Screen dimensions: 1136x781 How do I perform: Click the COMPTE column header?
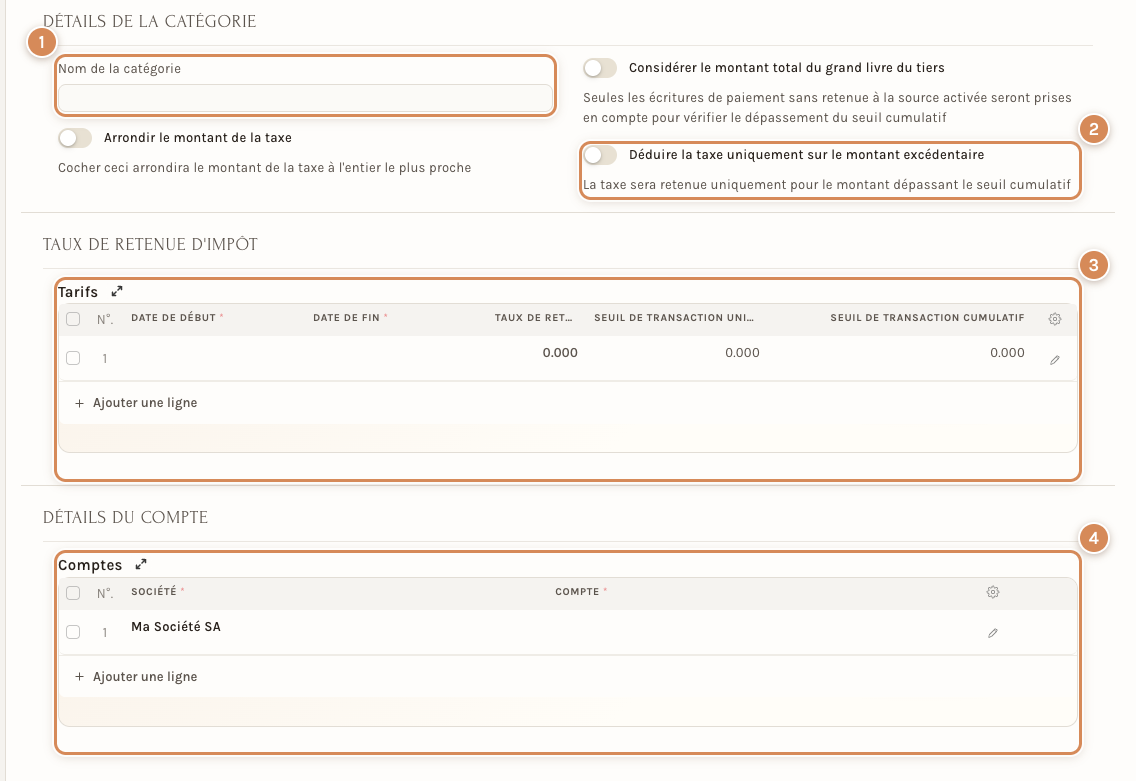point(581,592)
